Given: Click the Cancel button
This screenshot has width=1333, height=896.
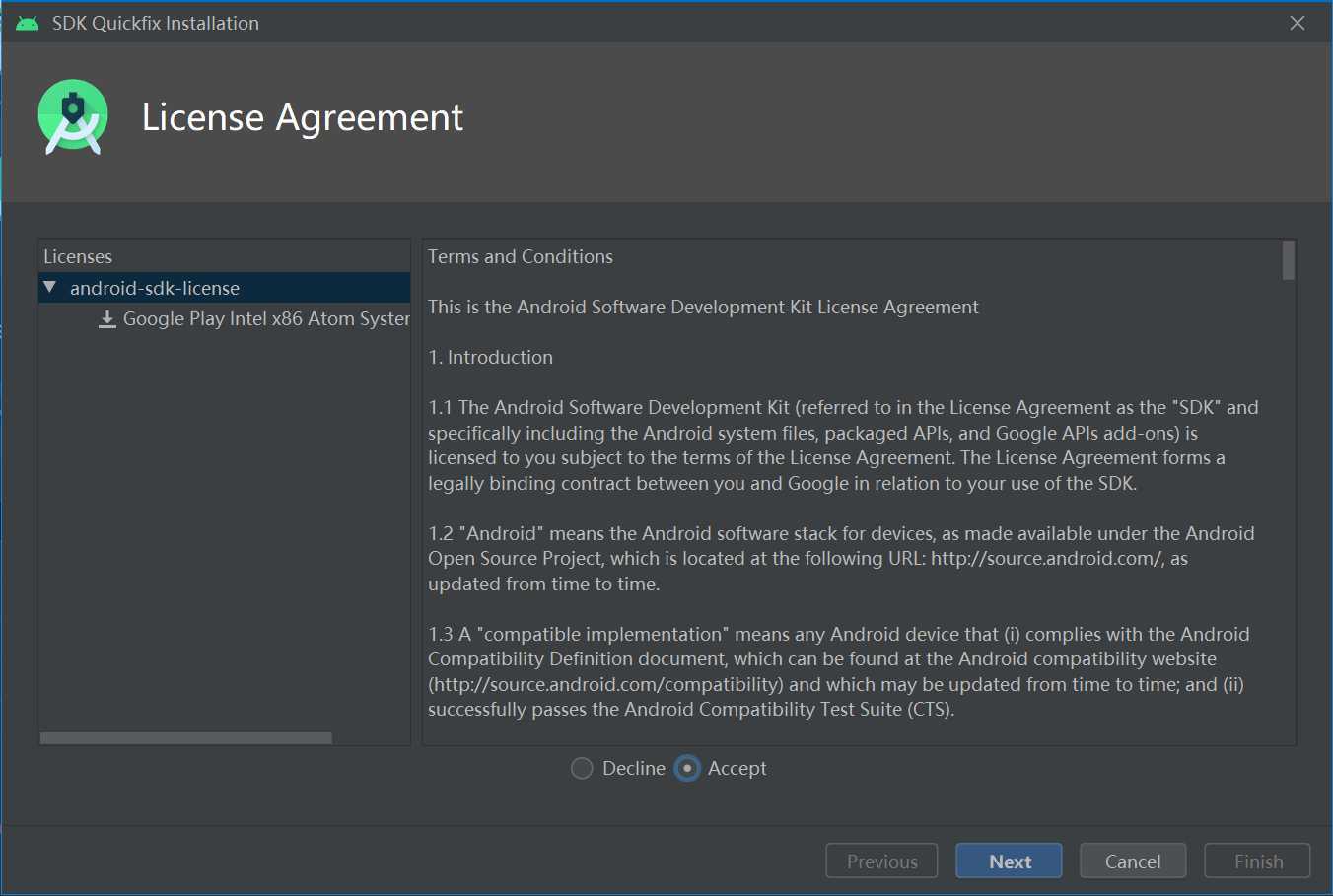Looking at the screenshot, I should click(1133, 861).
